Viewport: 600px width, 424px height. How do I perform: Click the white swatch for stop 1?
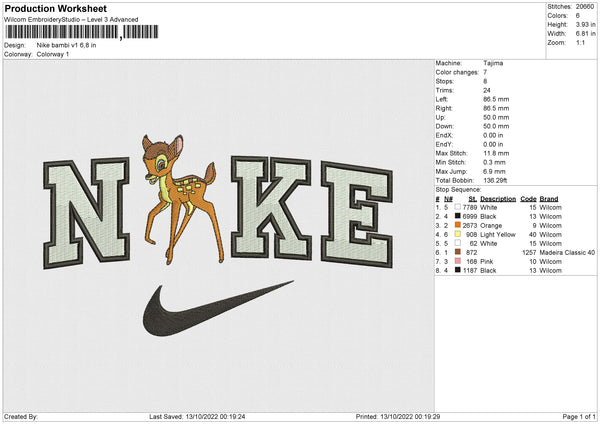coord(457,207)
